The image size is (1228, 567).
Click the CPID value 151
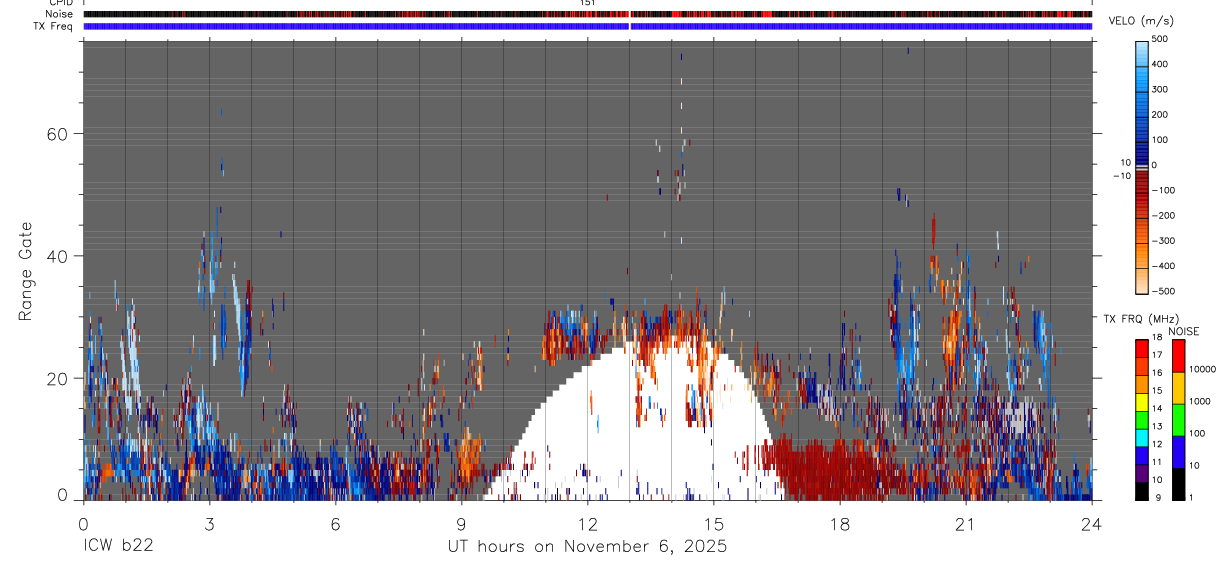click(x=588, y=3)
